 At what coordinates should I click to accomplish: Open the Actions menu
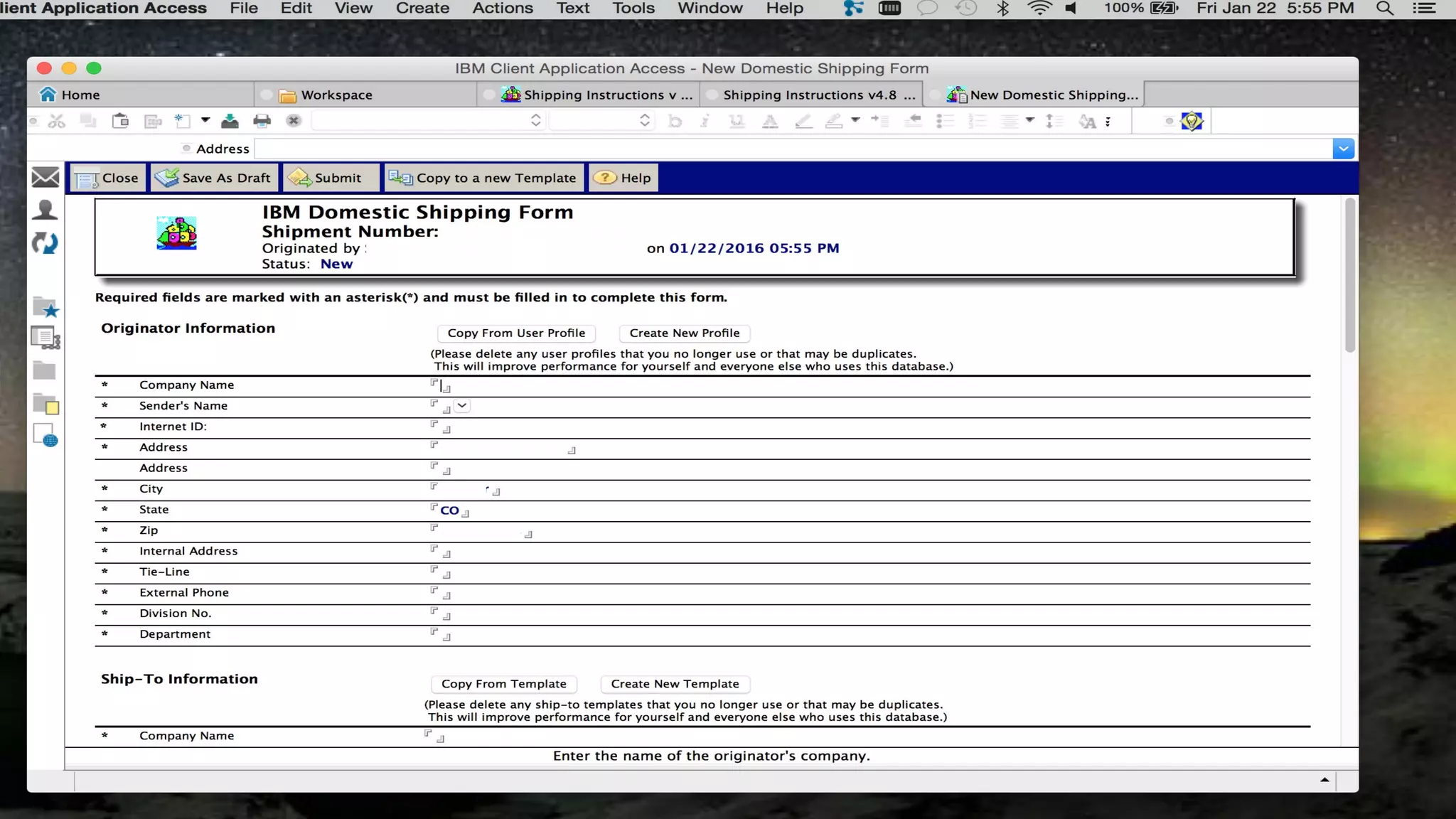point(503,9)
